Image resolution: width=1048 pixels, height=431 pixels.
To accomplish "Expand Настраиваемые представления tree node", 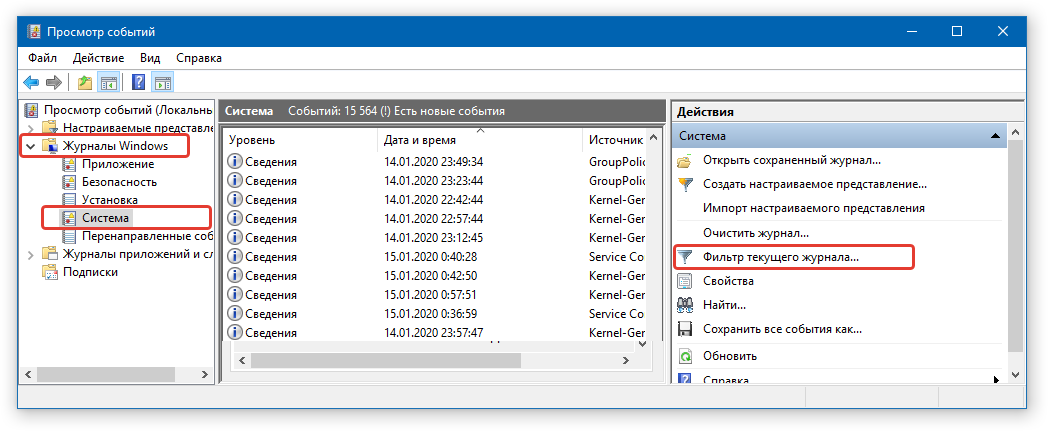I will [x=30, y=128].
